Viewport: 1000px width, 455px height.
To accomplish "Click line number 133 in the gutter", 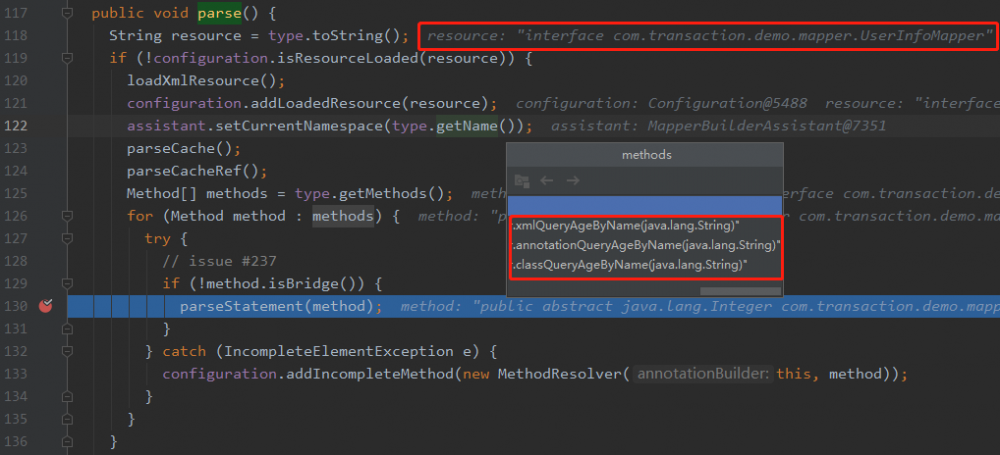I will tap(15, 374).
